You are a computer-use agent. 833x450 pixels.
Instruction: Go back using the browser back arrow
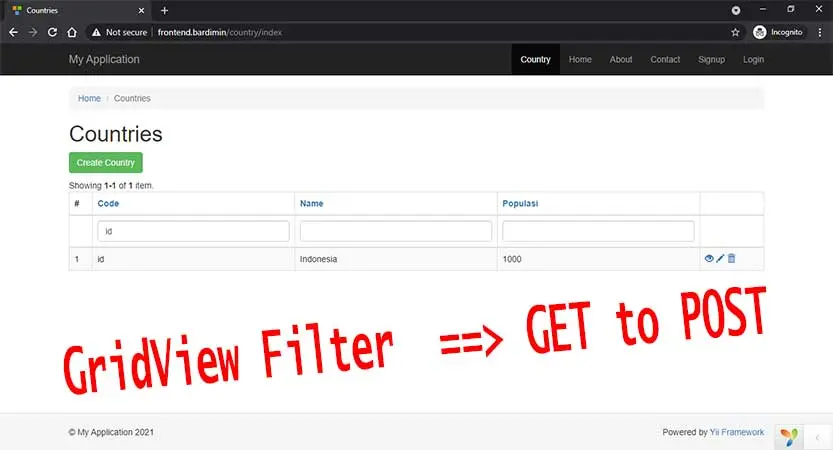tap(13, 32)
